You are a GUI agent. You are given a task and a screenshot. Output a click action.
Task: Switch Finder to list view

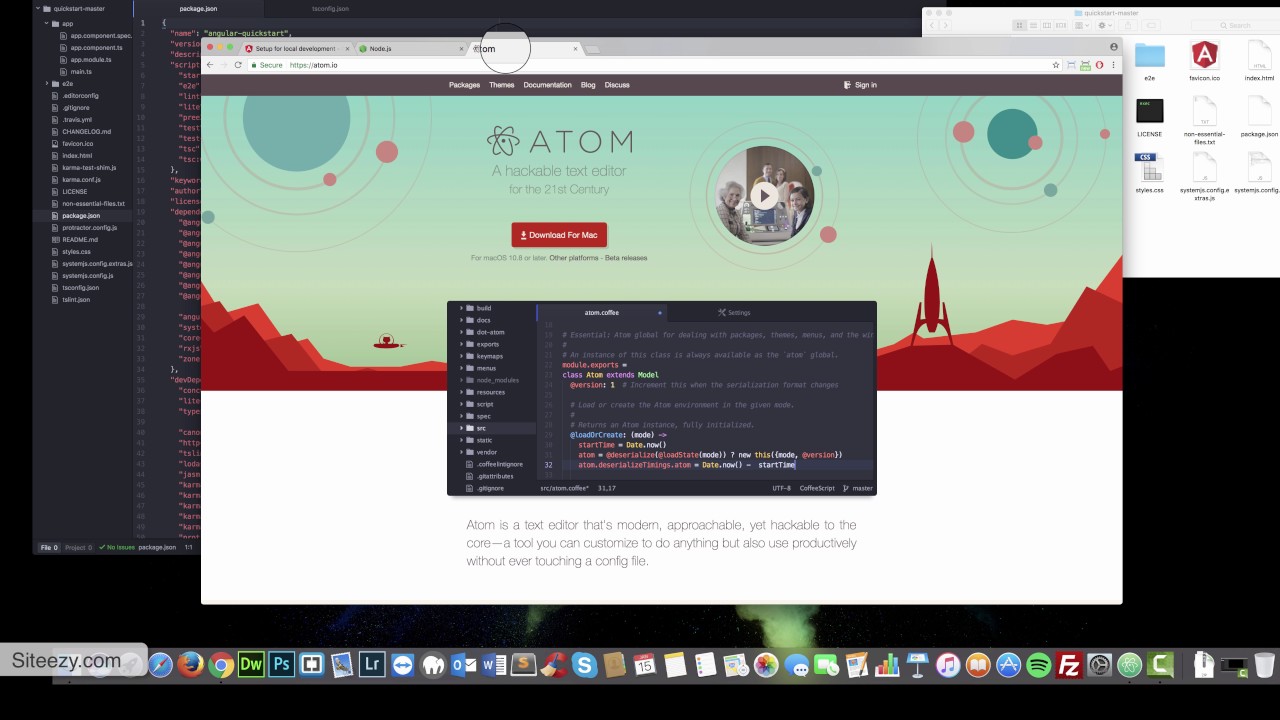1033,25
